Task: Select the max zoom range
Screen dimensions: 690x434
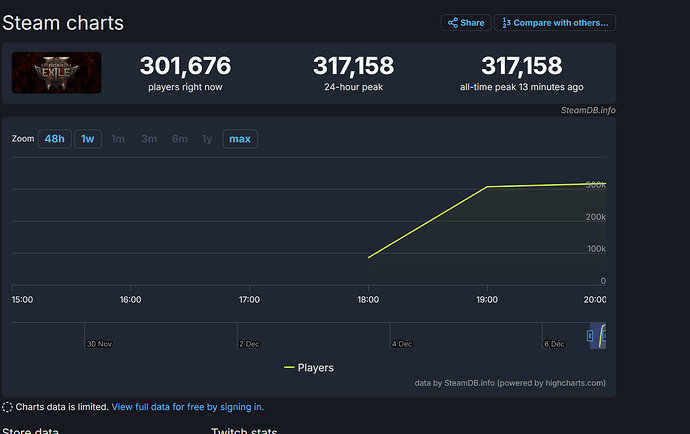Action: 240,139
